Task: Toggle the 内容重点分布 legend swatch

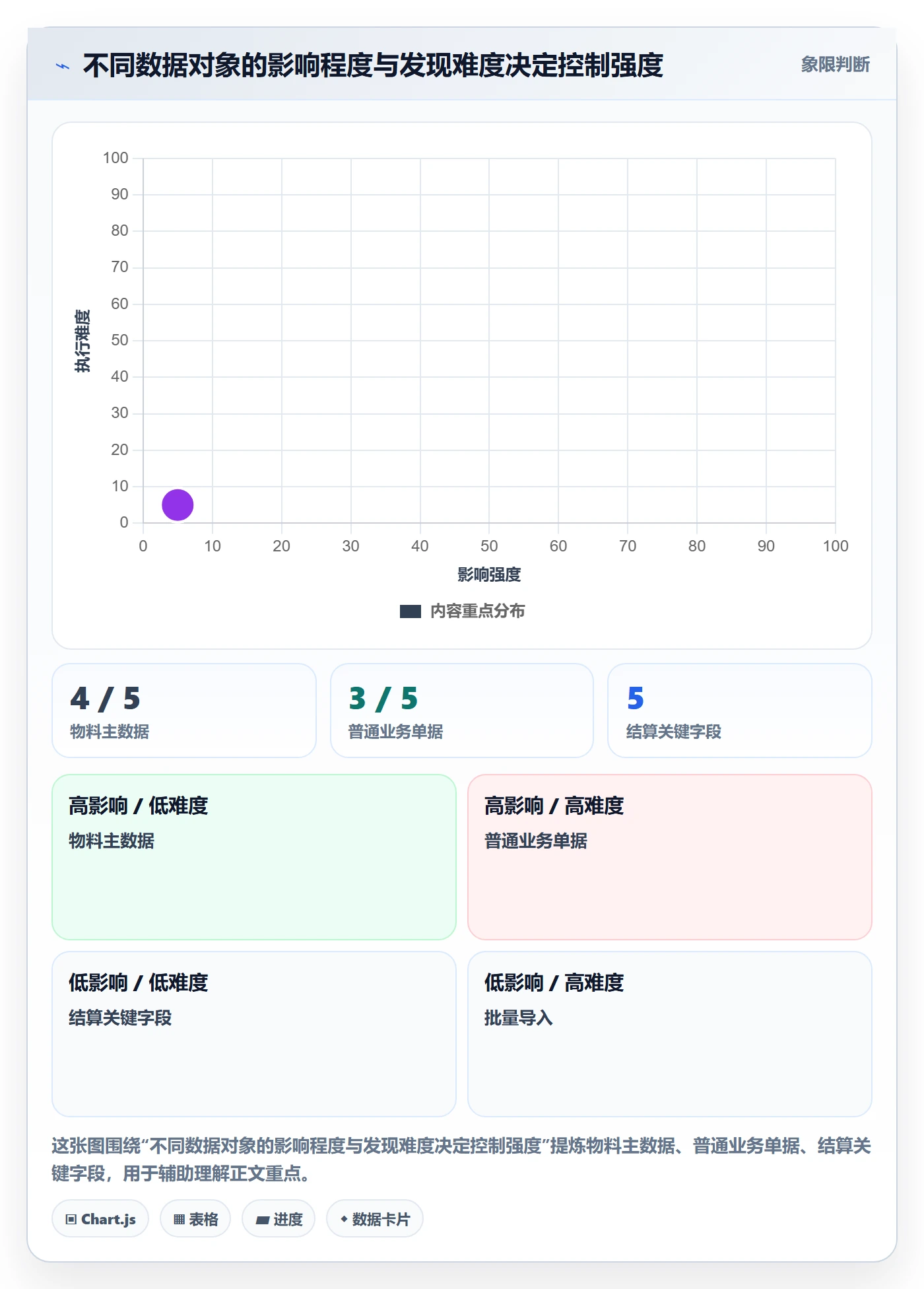Action: pos(410,611)
